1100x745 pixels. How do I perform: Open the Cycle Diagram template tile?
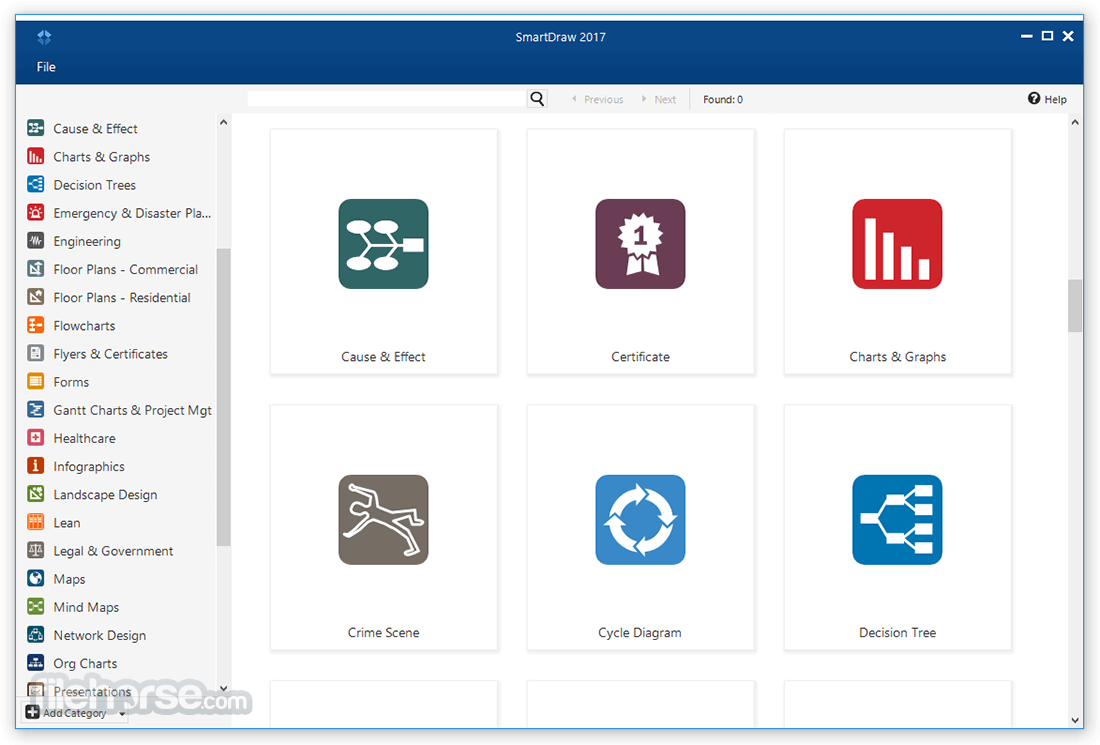pos(640,527)
